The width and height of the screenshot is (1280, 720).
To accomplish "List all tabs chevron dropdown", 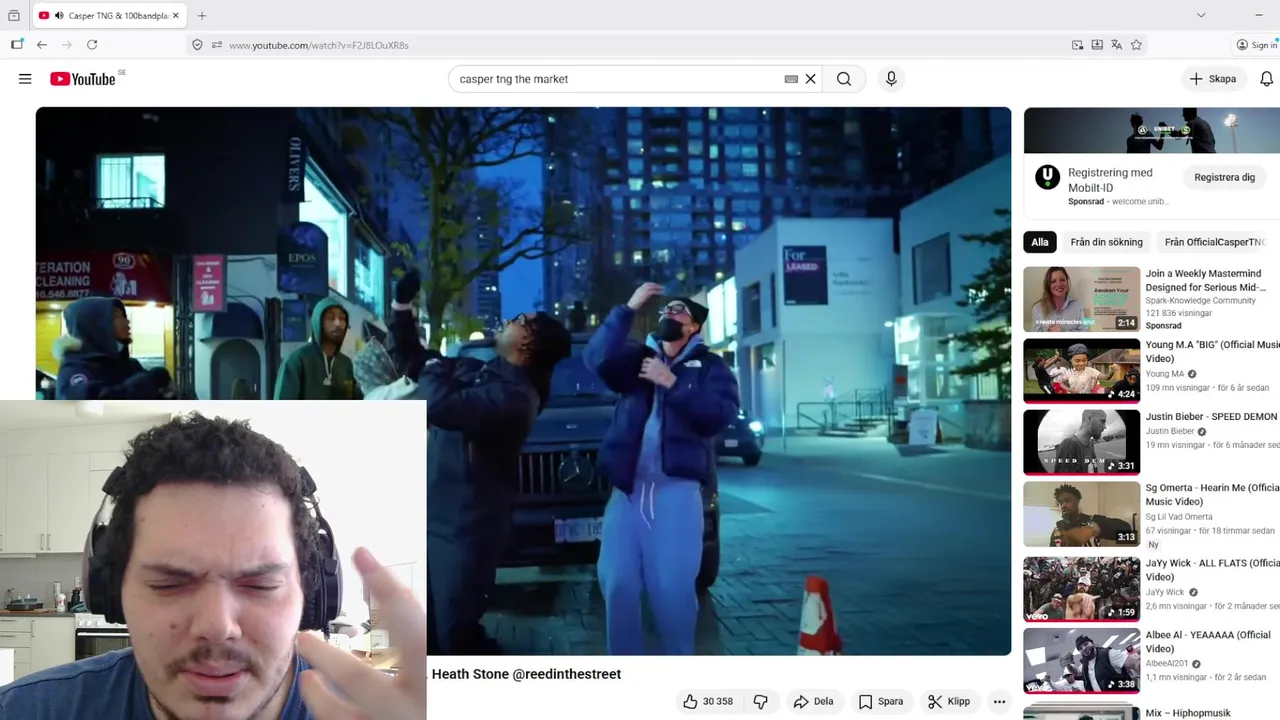I will [1201, 15].
